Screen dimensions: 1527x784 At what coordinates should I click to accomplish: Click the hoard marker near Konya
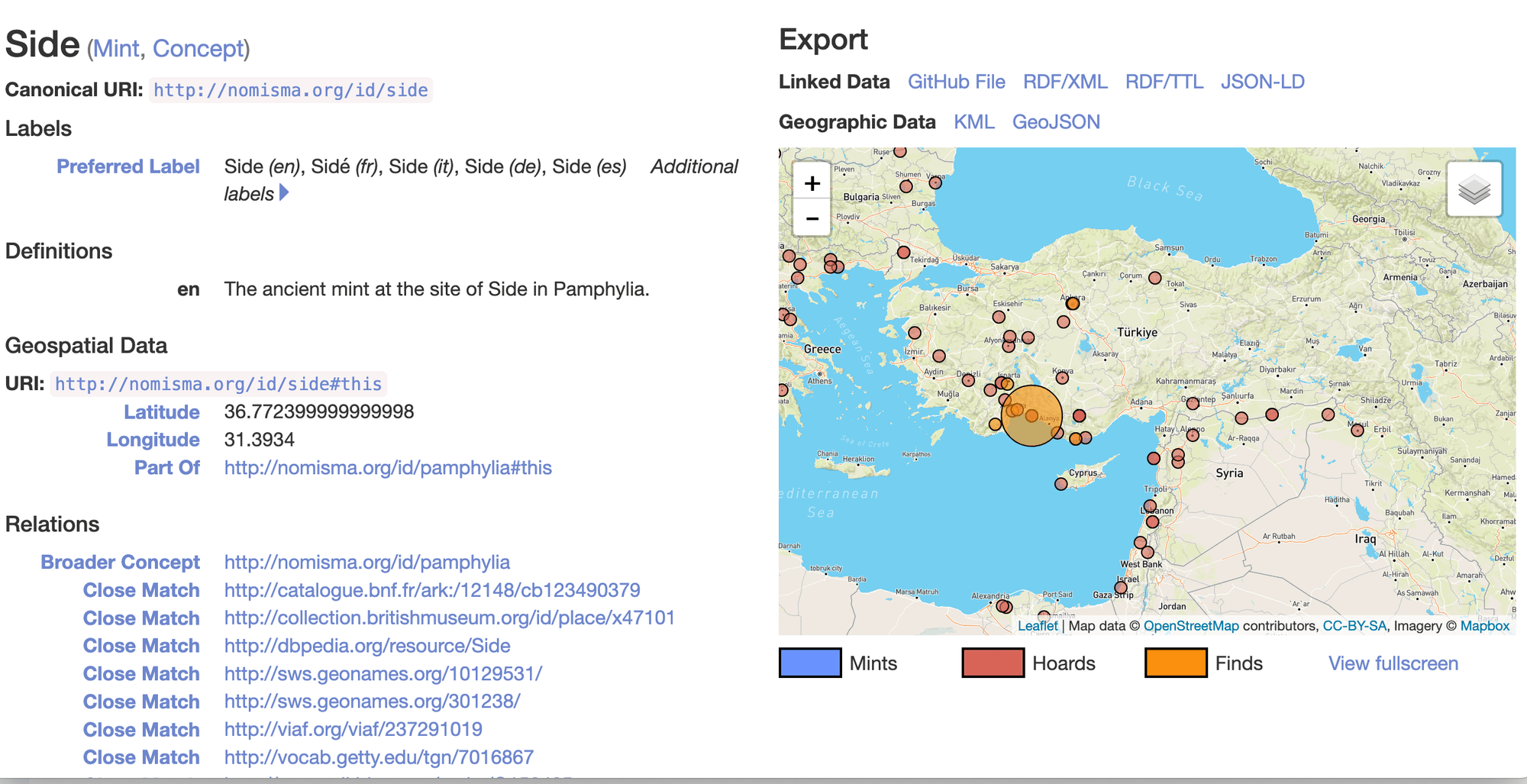tap(1062, 377)
